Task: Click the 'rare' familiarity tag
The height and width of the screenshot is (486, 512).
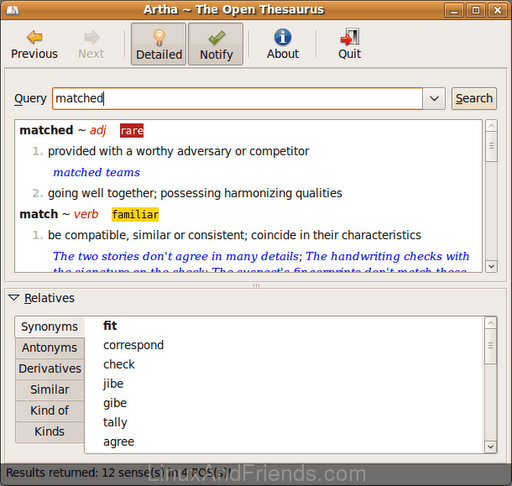Action: (132, 130)
